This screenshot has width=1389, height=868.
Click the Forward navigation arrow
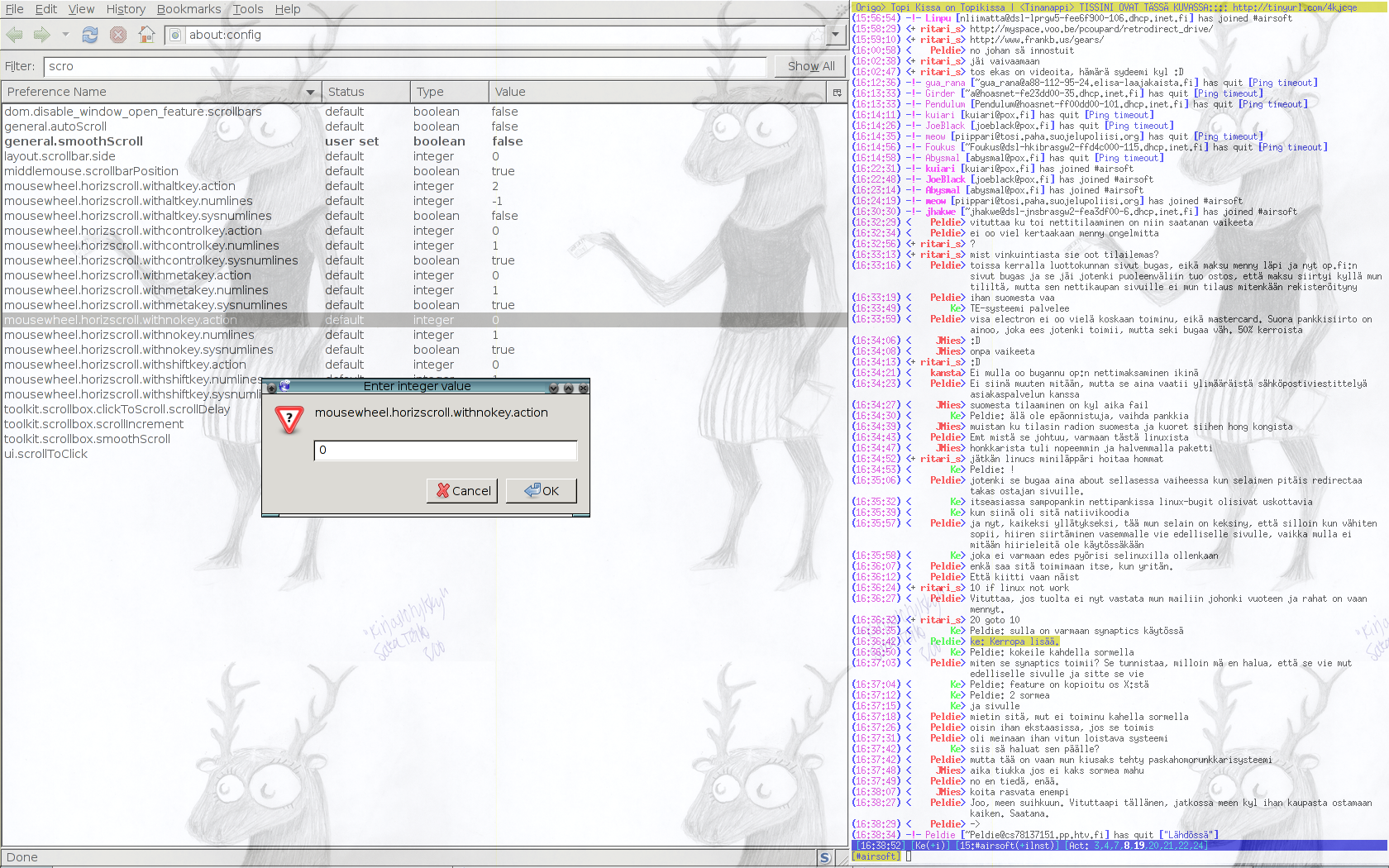pos(42,35)
